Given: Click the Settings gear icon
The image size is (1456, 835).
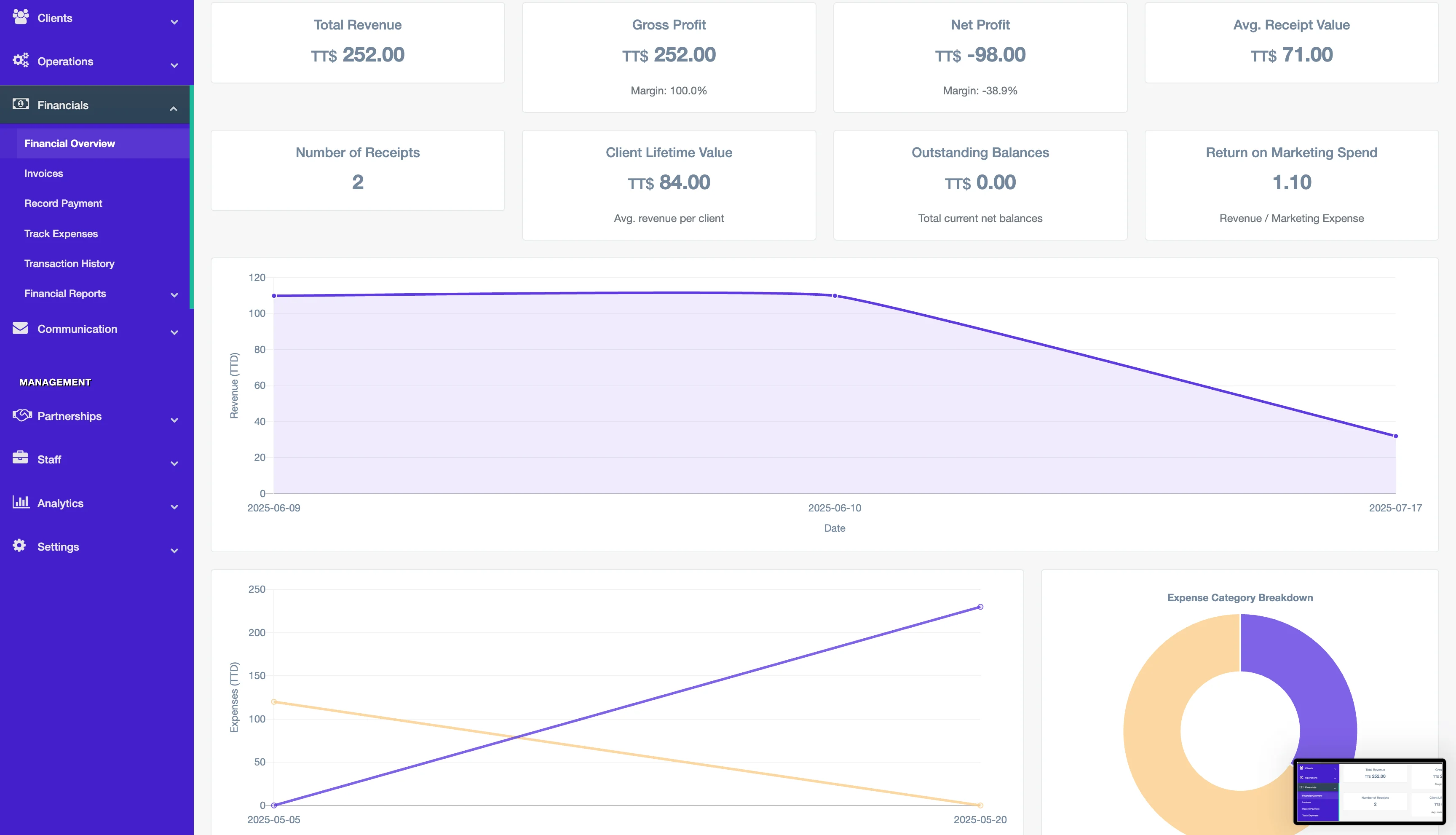Looking at the screenshot, I should point(19,546).
